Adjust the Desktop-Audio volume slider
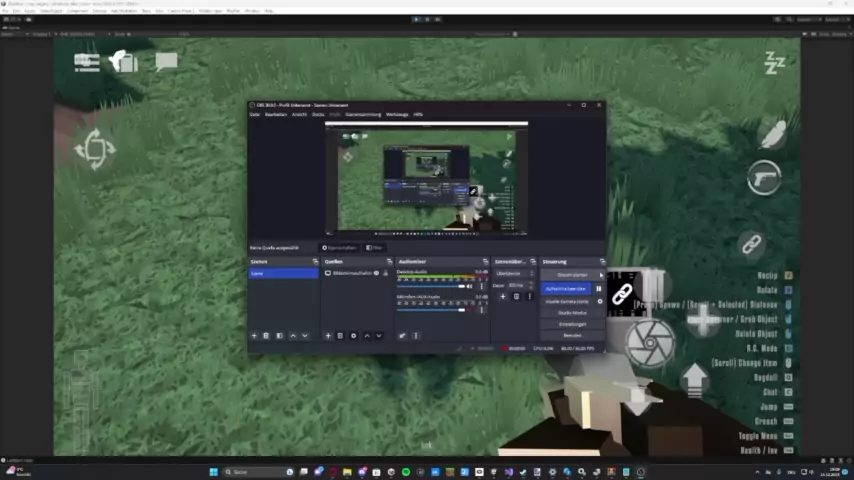This screenshot has width=854, height=480. (x=430, y=286)
